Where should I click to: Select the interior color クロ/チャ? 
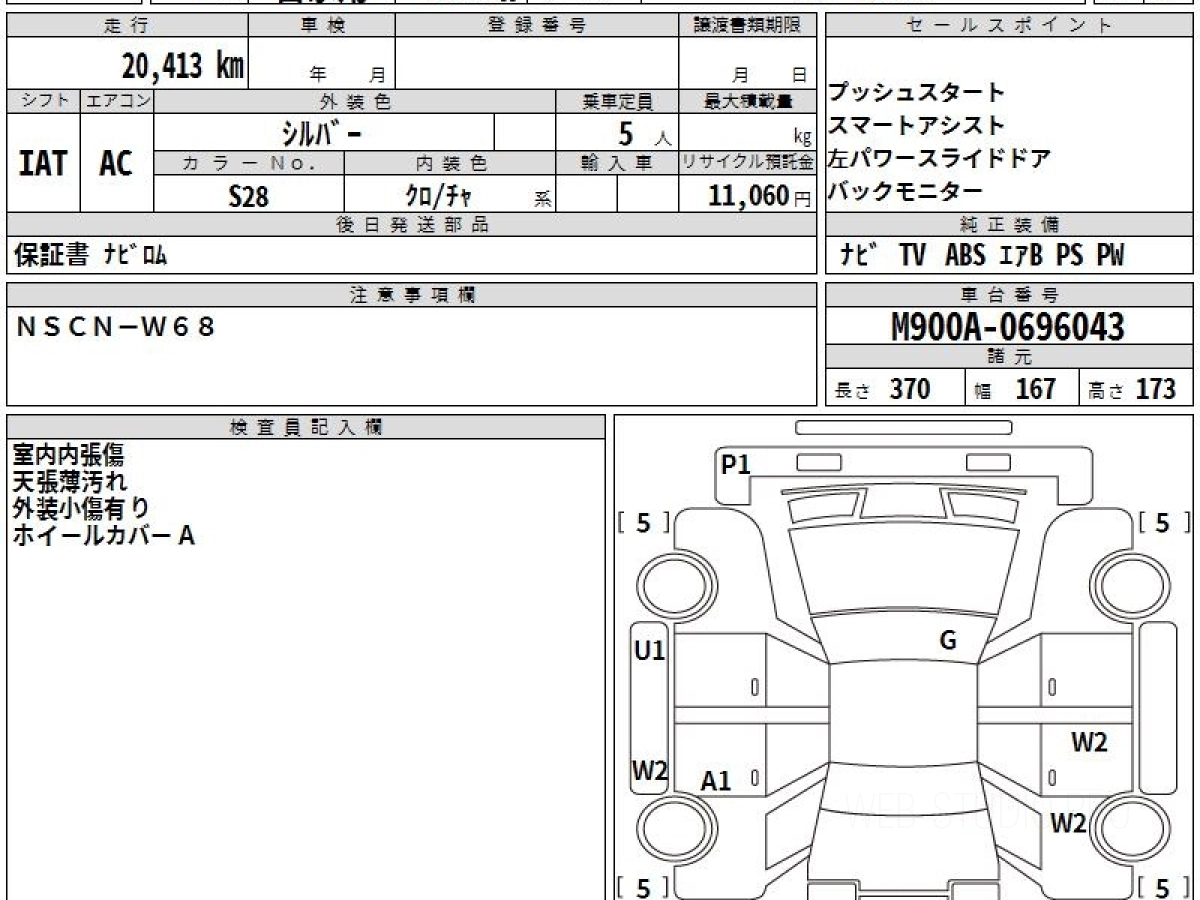pos(438,196)
